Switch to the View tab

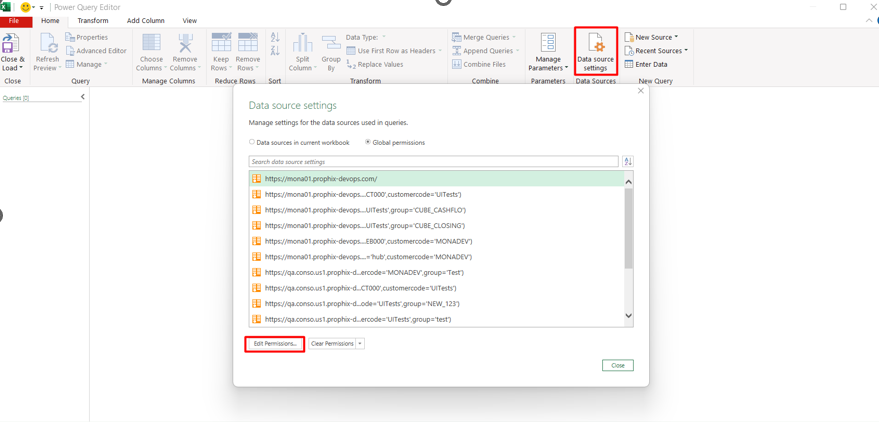[x=189, y=21]
